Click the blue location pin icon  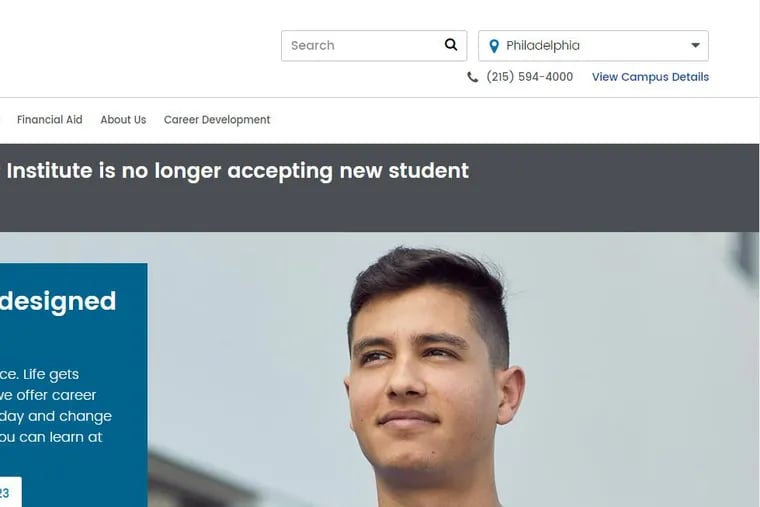pos(493,46)
